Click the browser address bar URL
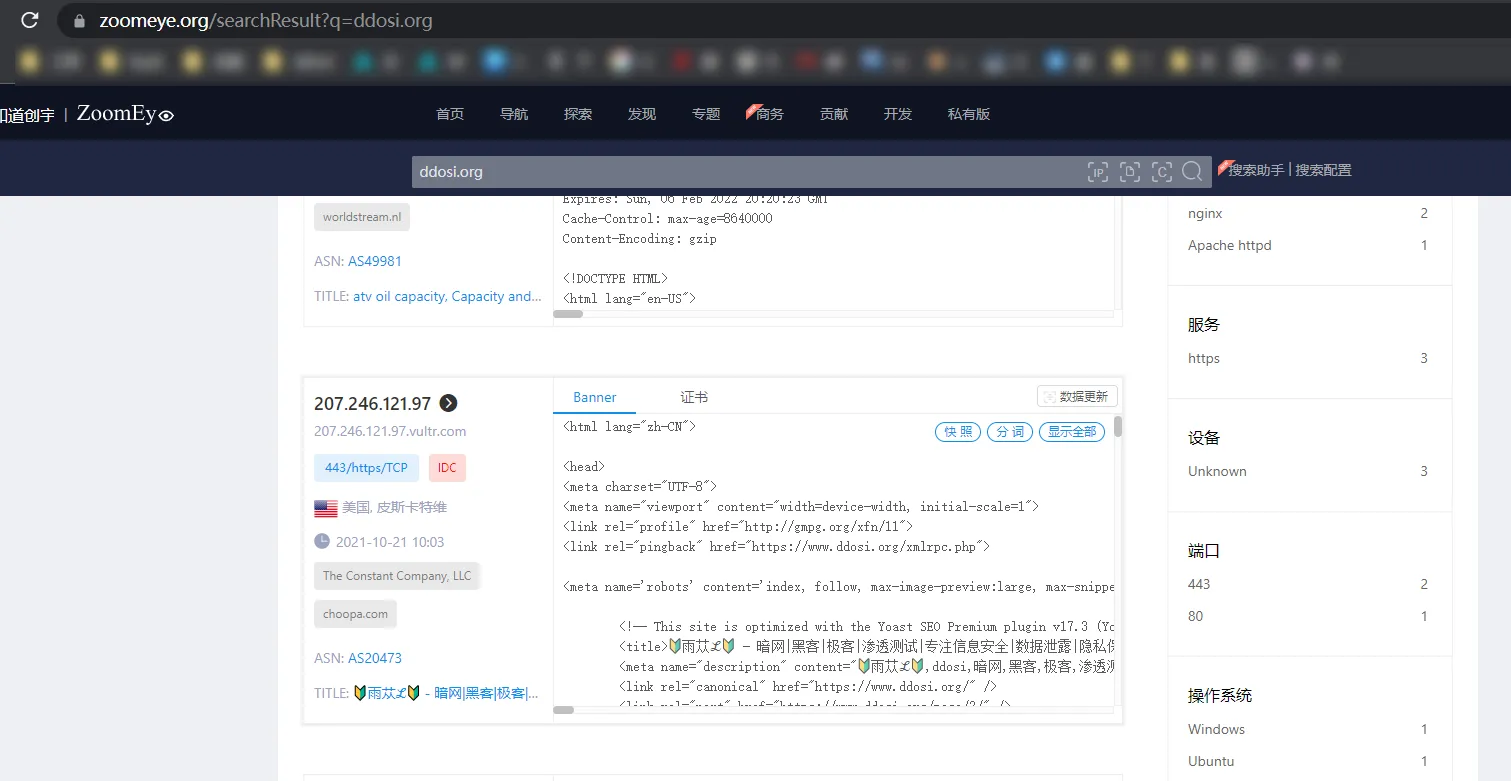Viewport: 1511px width, 781px height. [266, 21]
